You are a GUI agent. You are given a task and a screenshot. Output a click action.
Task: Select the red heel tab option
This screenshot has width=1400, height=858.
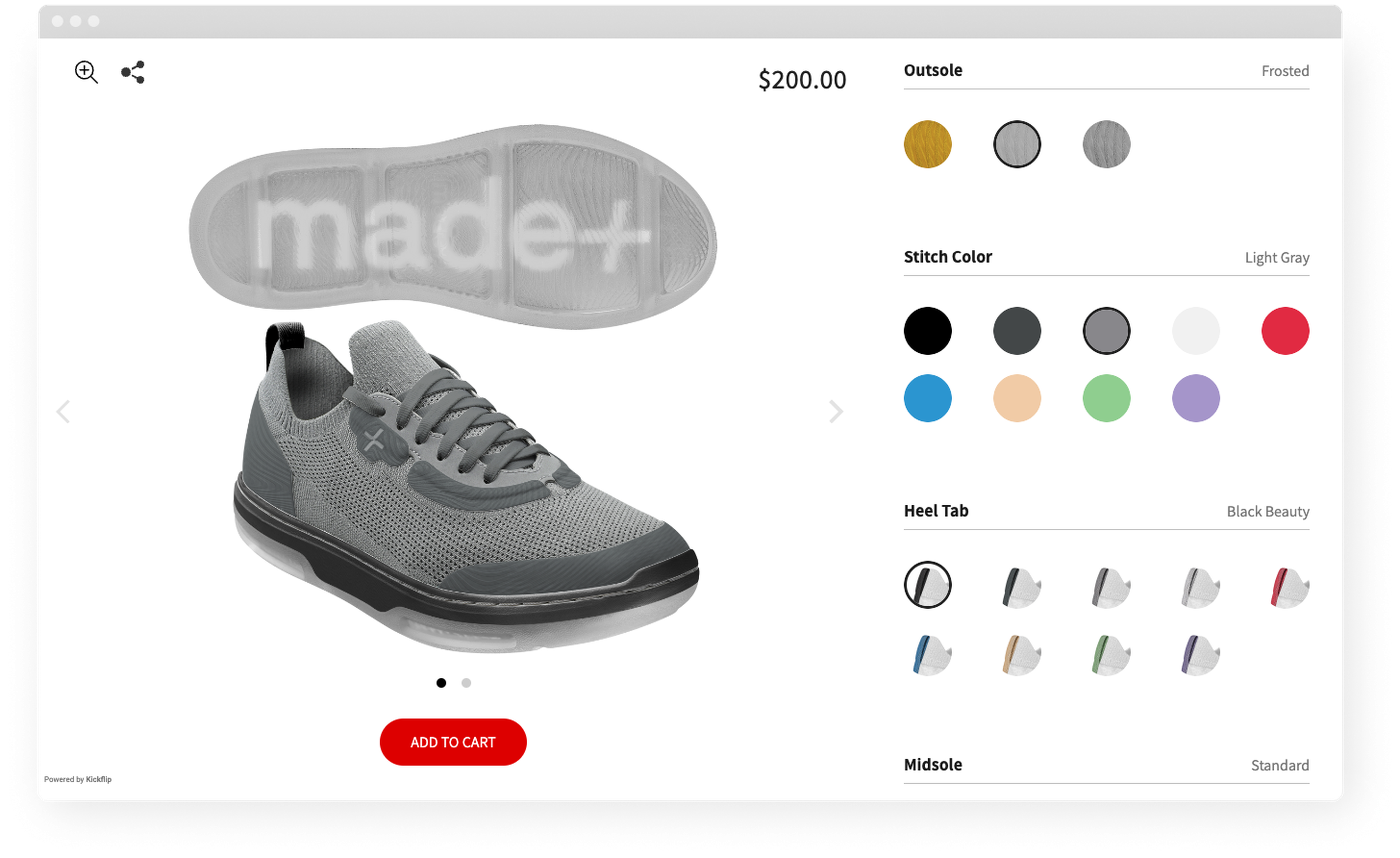tap(1286, 586)
